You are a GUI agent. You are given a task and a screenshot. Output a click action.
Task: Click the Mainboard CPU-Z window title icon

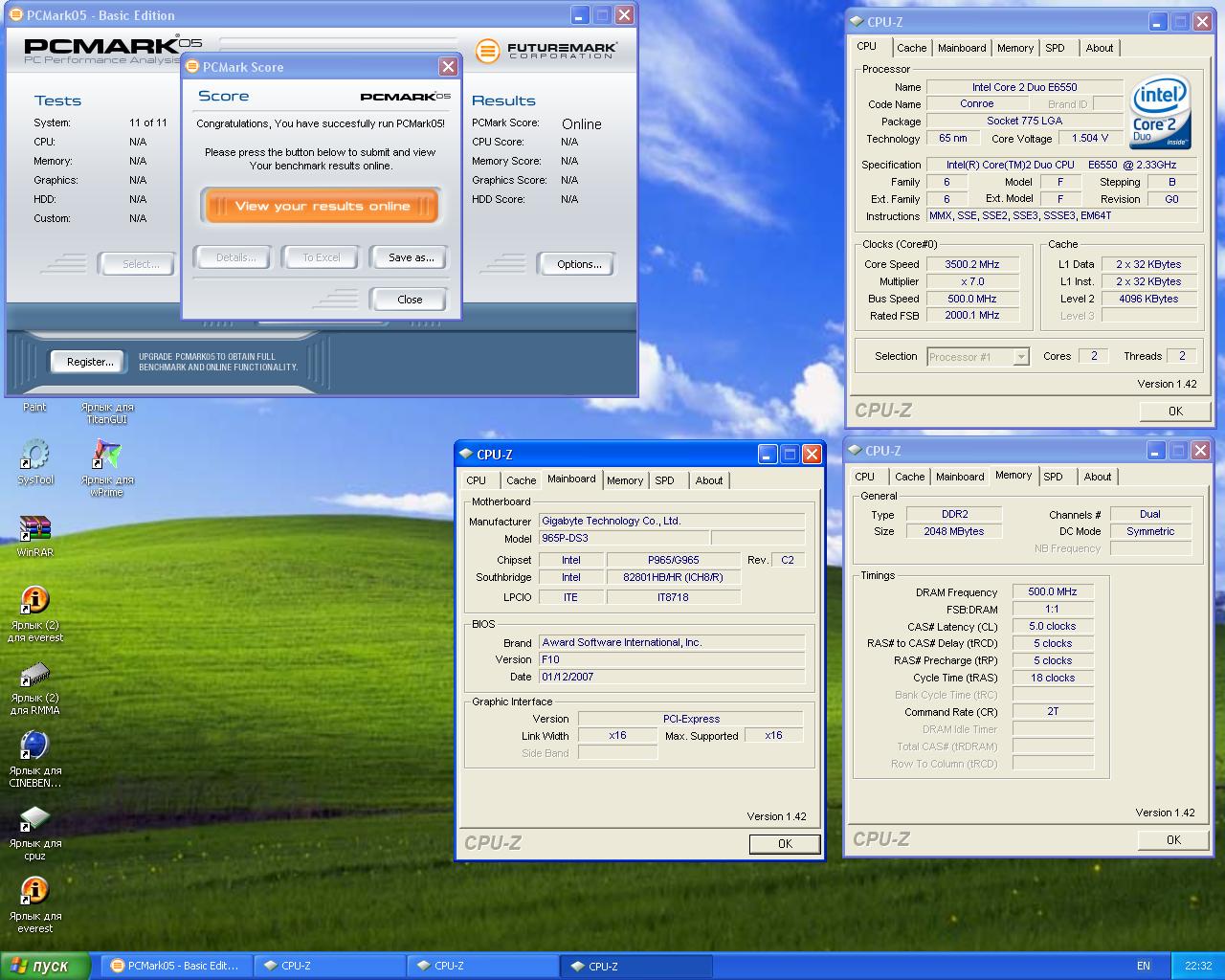coord(466,454)
